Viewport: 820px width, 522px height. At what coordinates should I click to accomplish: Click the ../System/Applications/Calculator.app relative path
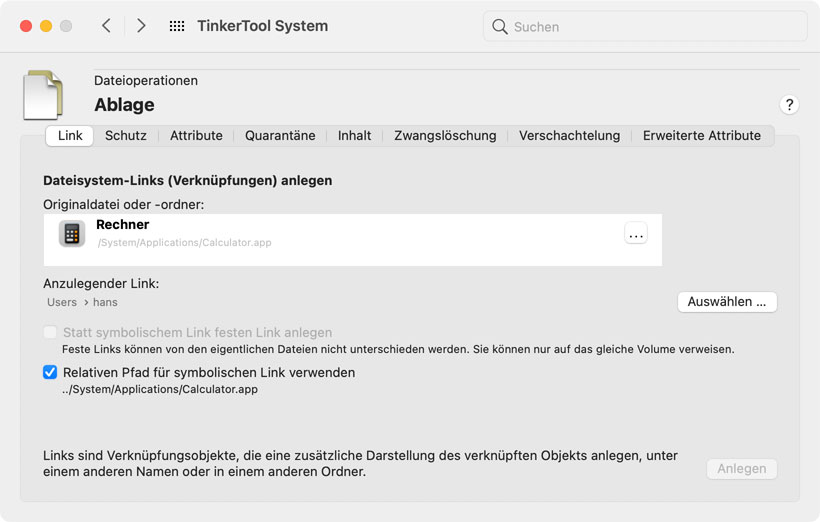(x=160, y=389)
